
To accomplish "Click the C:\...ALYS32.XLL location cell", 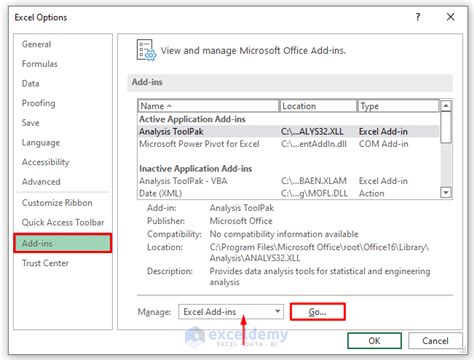I will pos(312,131).
